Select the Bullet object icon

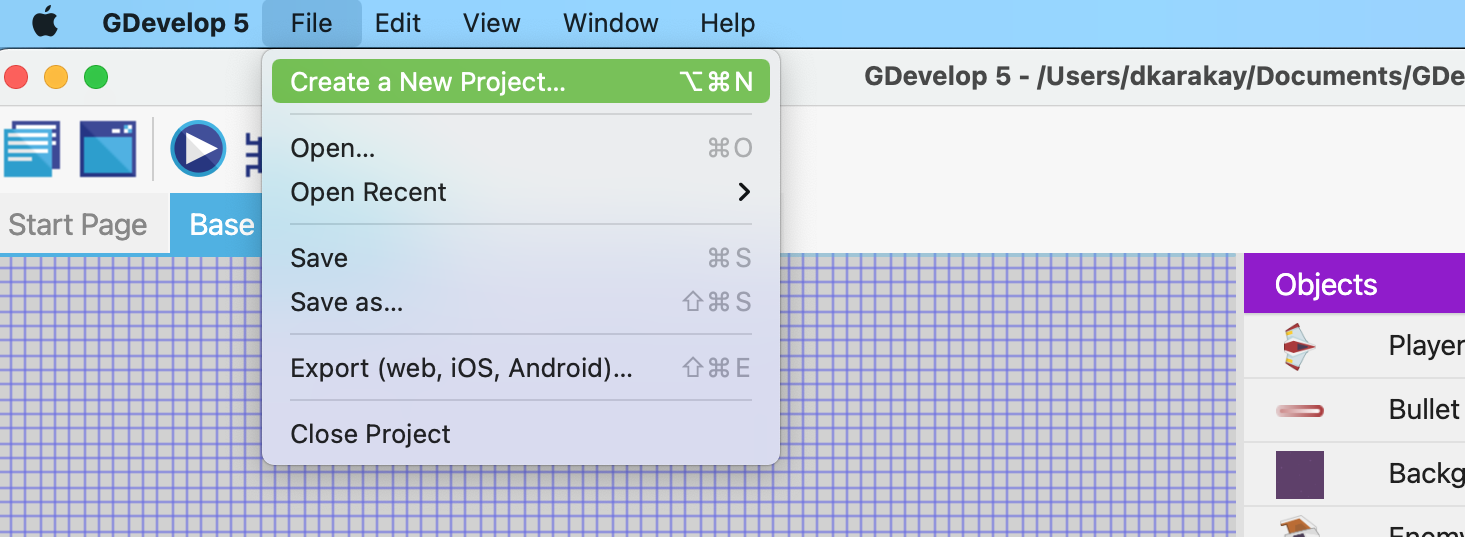[1299, 410]
